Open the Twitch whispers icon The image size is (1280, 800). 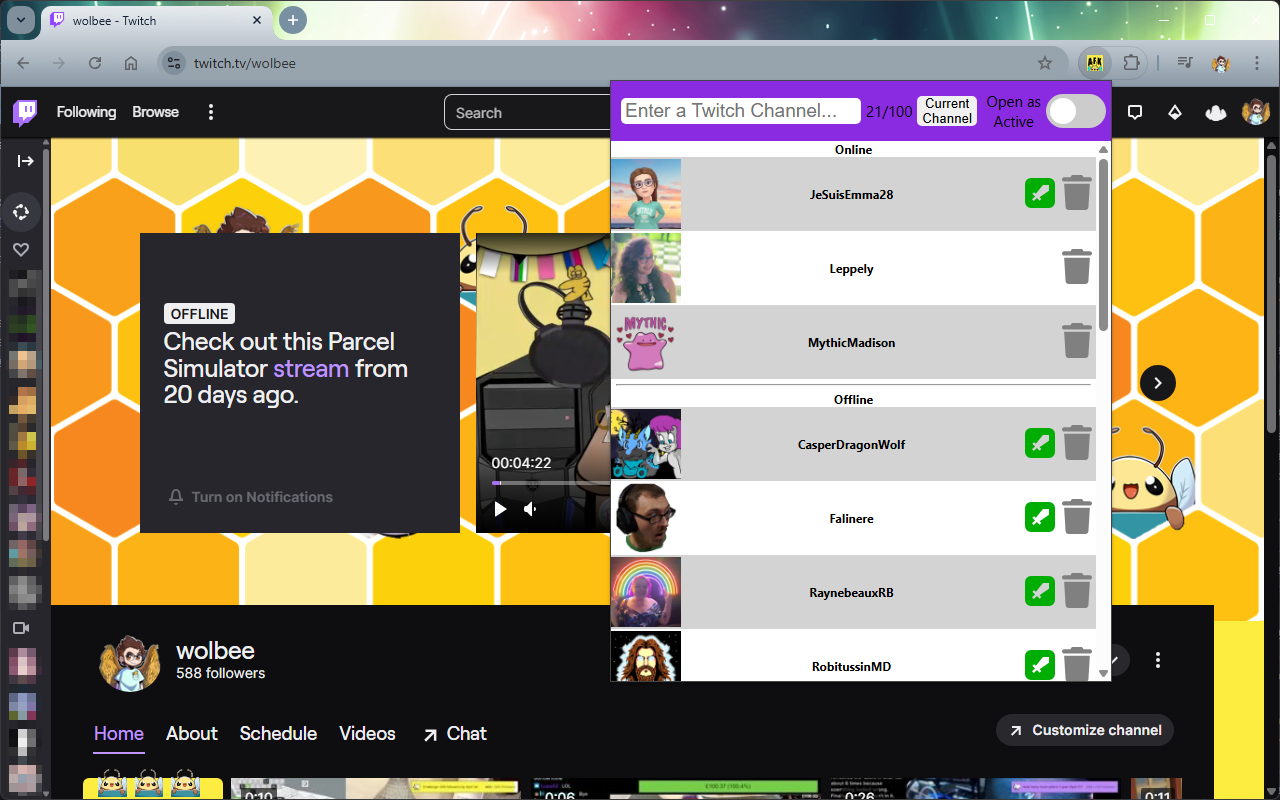point(1135,113)
